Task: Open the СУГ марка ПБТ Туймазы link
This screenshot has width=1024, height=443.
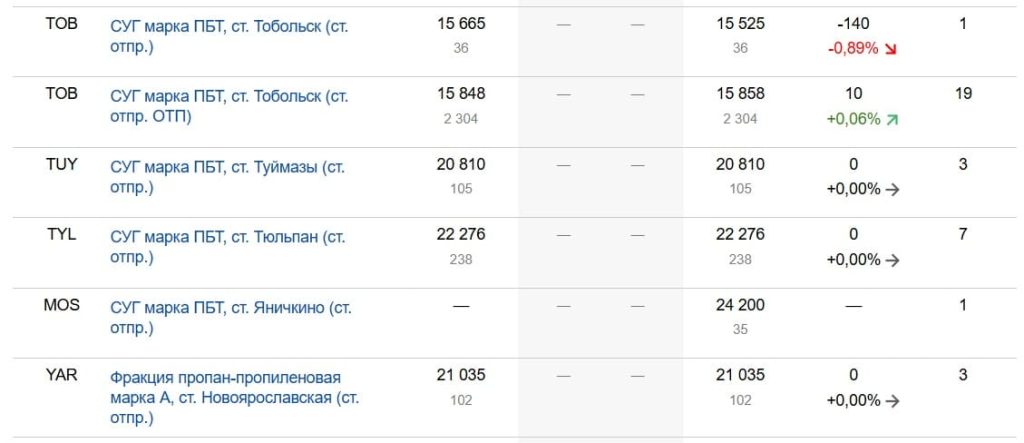Action: pyautogui.click(x=227, y=177)
